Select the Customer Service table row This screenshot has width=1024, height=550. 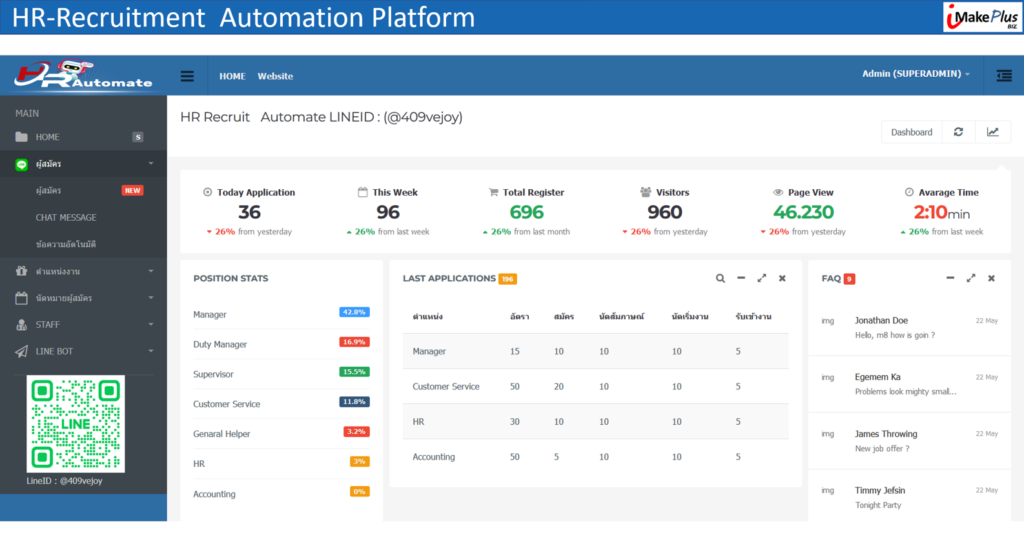595,387
